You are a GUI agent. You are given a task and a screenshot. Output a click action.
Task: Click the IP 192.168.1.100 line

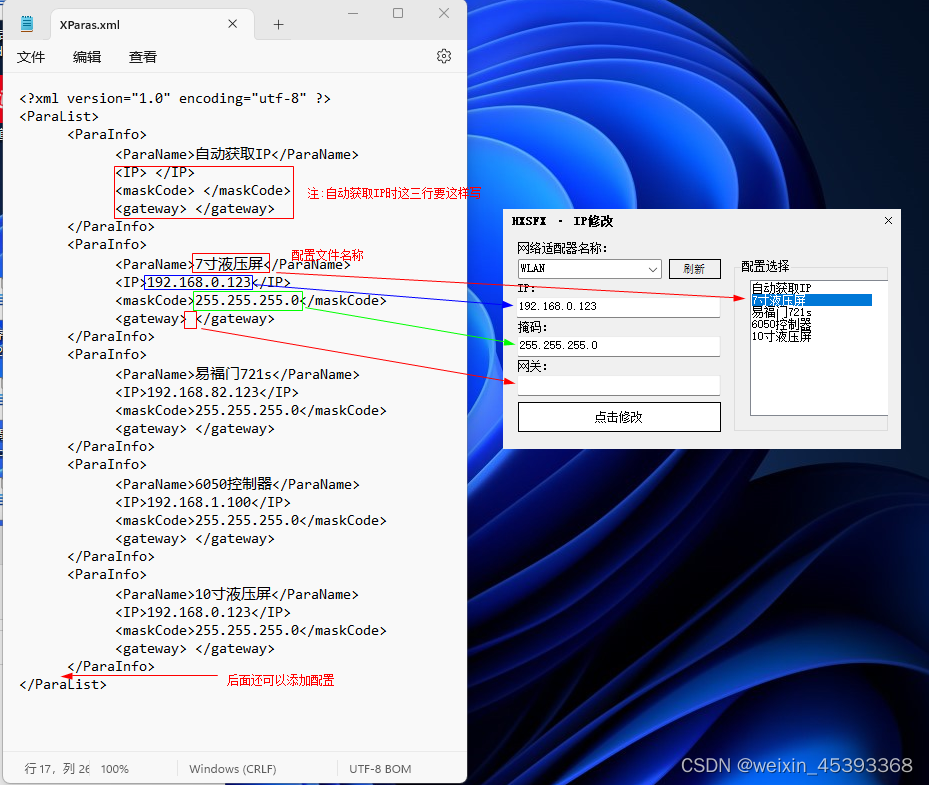pos(203,502)
